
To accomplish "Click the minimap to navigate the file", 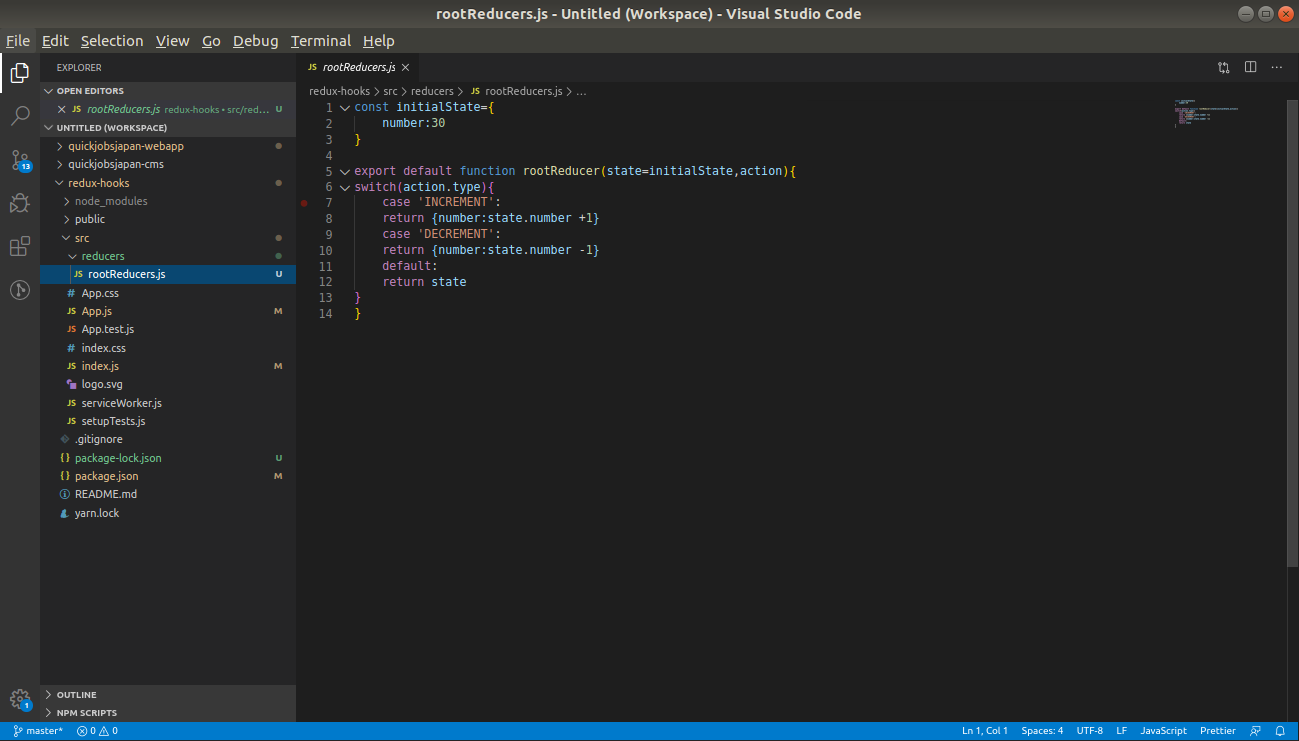I will pos(1205,112).
